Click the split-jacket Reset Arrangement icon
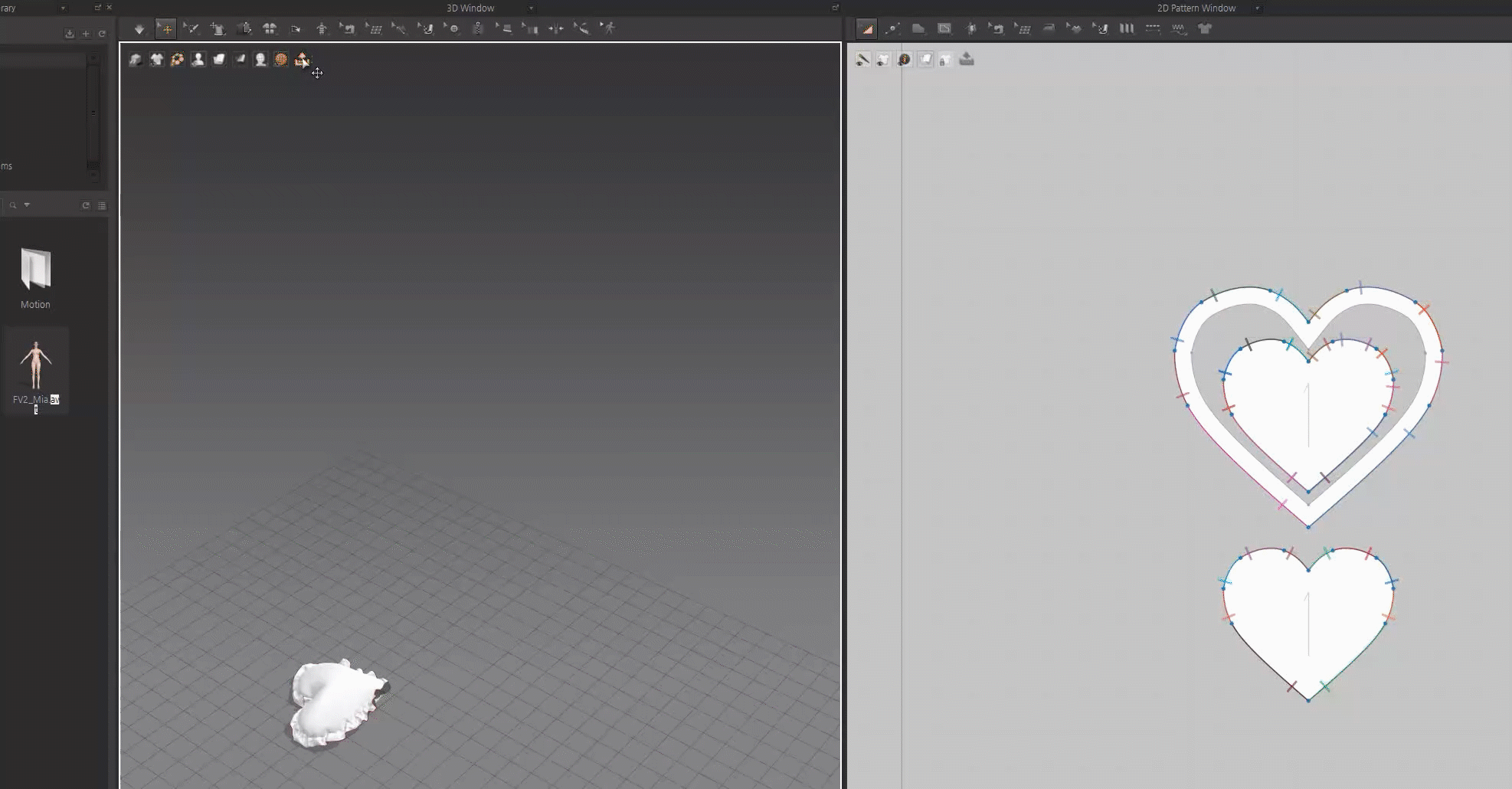The height and width of the screenshot is (789, 1512). [270, 29]
